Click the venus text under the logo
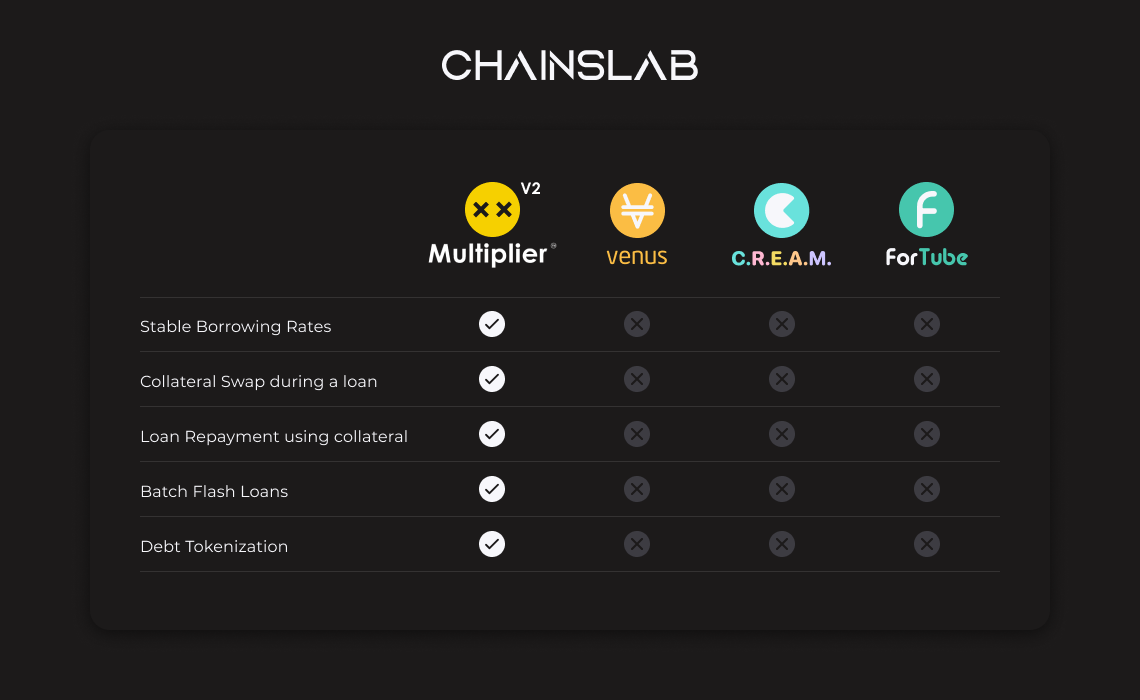 (637, 257)
